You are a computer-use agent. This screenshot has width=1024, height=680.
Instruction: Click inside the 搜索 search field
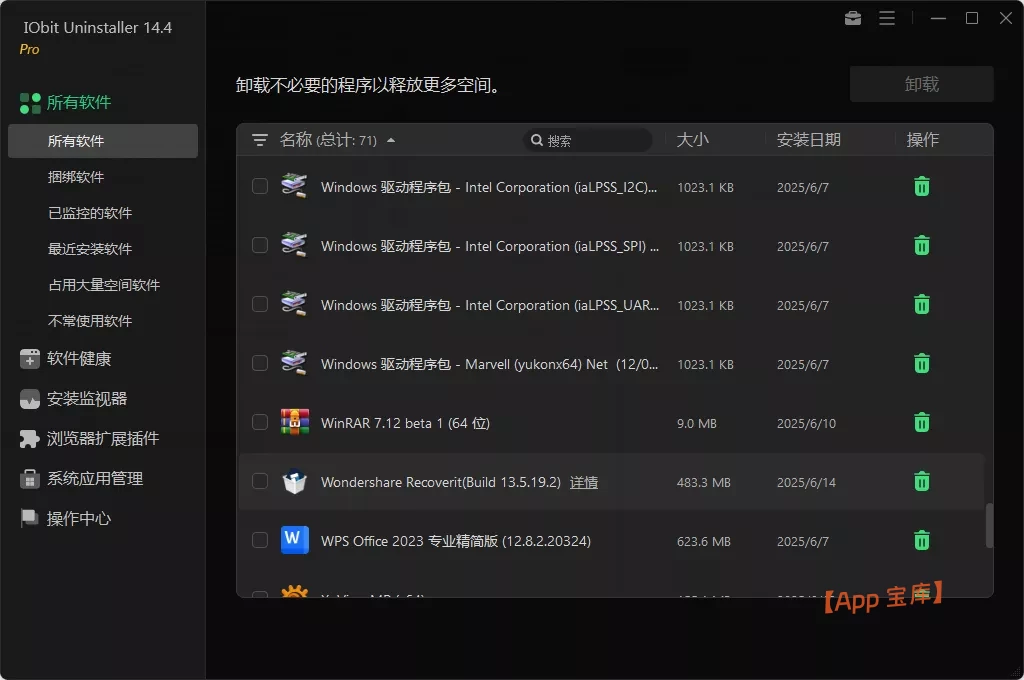coord(588,140)
